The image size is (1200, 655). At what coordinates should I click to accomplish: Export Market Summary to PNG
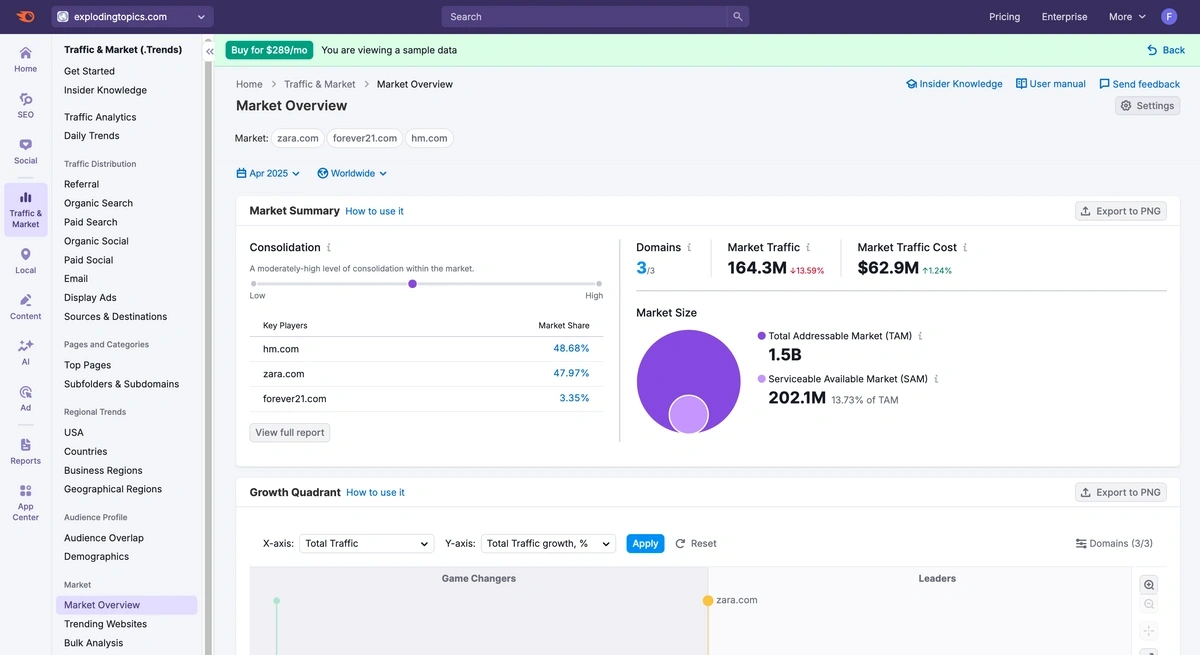1120,211
